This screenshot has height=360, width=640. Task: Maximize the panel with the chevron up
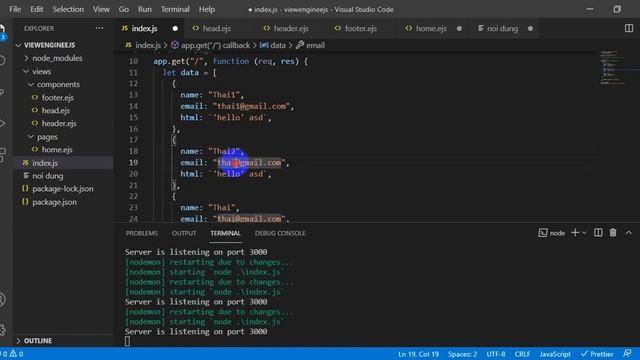click(629, 233)
